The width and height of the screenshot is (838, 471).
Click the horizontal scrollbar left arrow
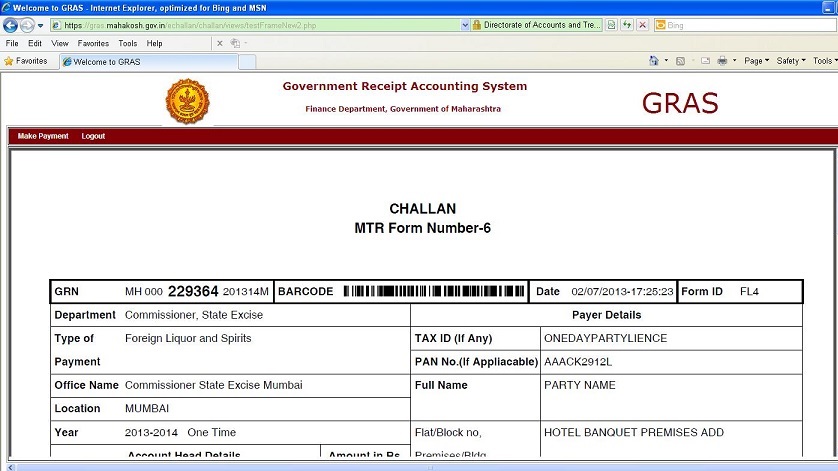(10, 467)
